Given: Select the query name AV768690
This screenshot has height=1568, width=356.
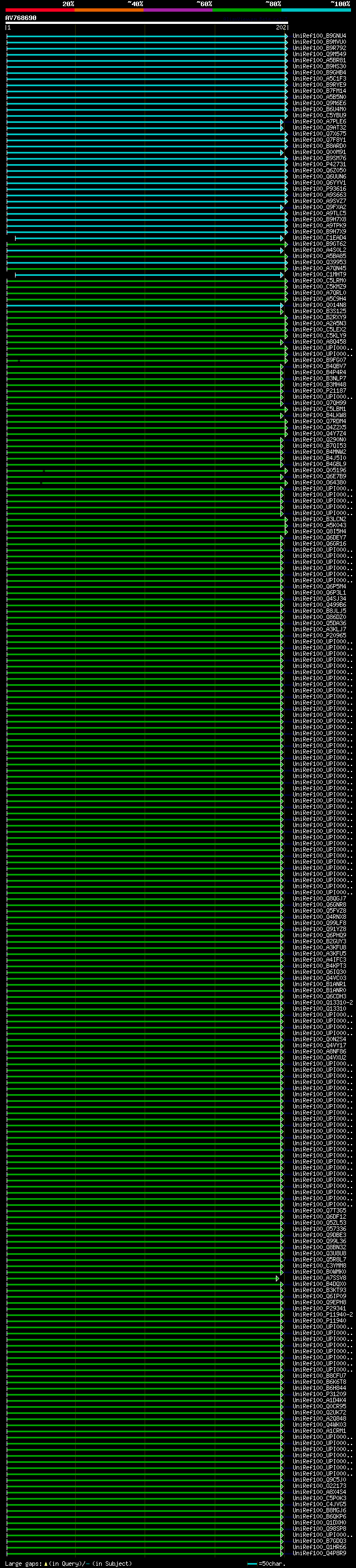Looking at the screenshot, I should coord(21,18).
